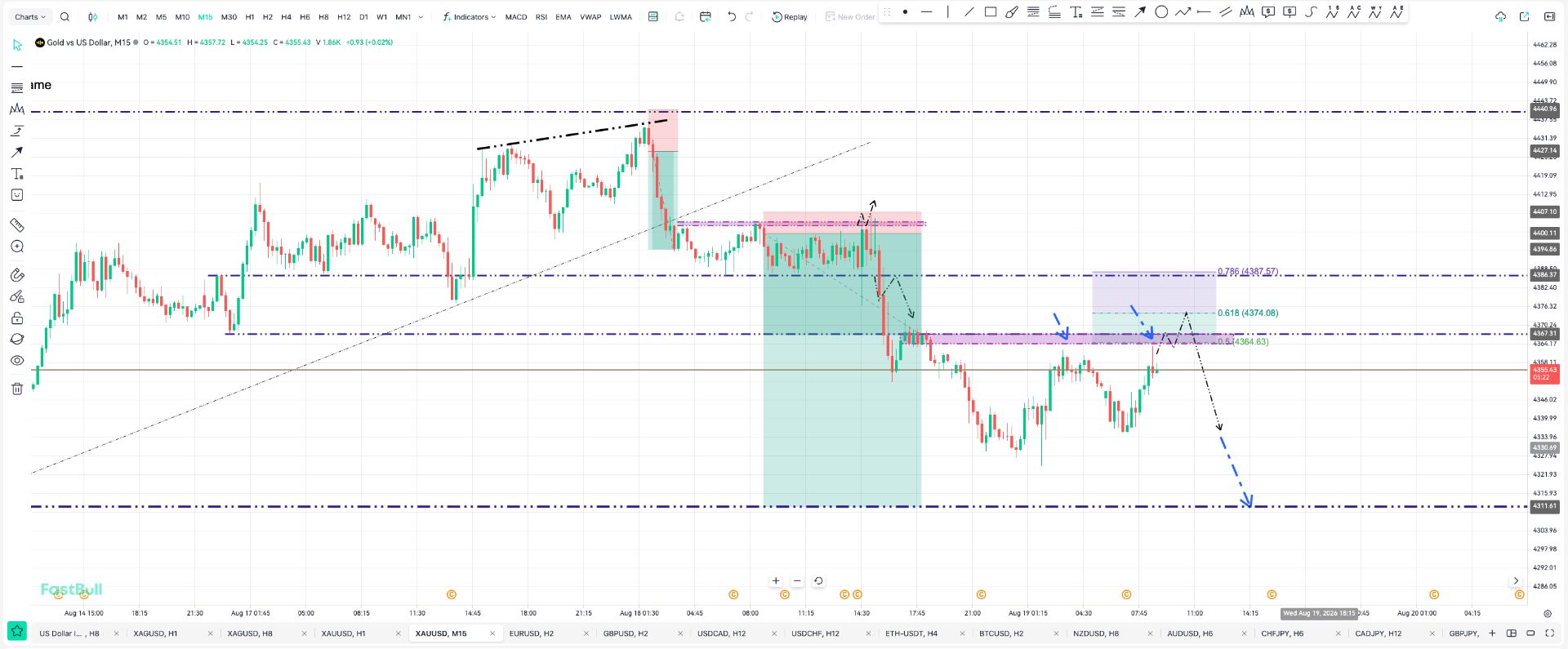Toggle the MACD quick indicator
1568x649 pixels.
516,16
